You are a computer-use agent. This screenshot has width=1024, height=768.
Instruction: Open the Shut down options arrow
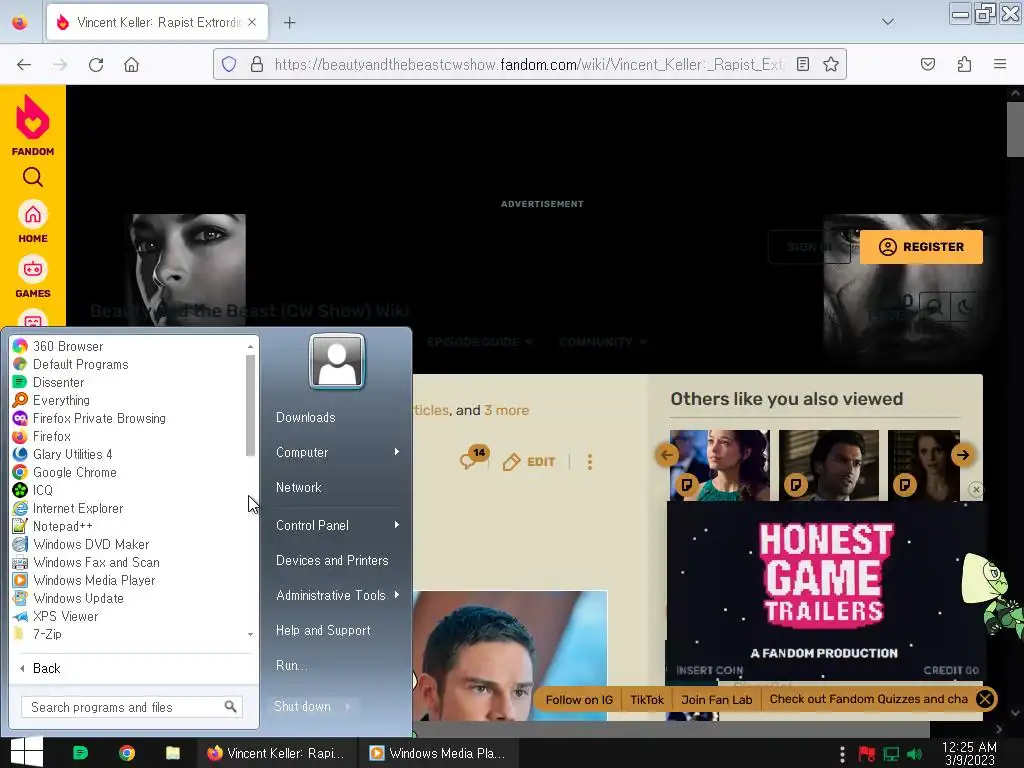[347, 707]
